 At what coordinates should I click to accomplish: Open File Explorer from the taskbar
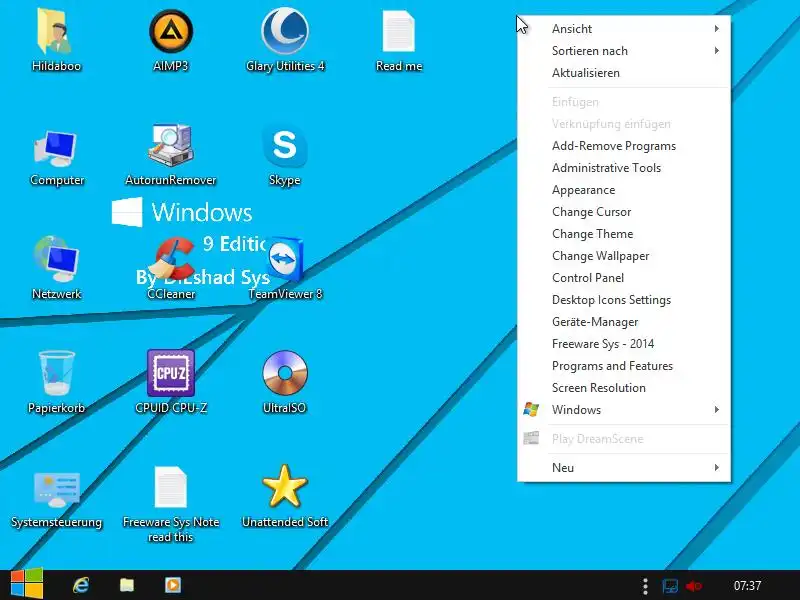[x=127, y=585]
